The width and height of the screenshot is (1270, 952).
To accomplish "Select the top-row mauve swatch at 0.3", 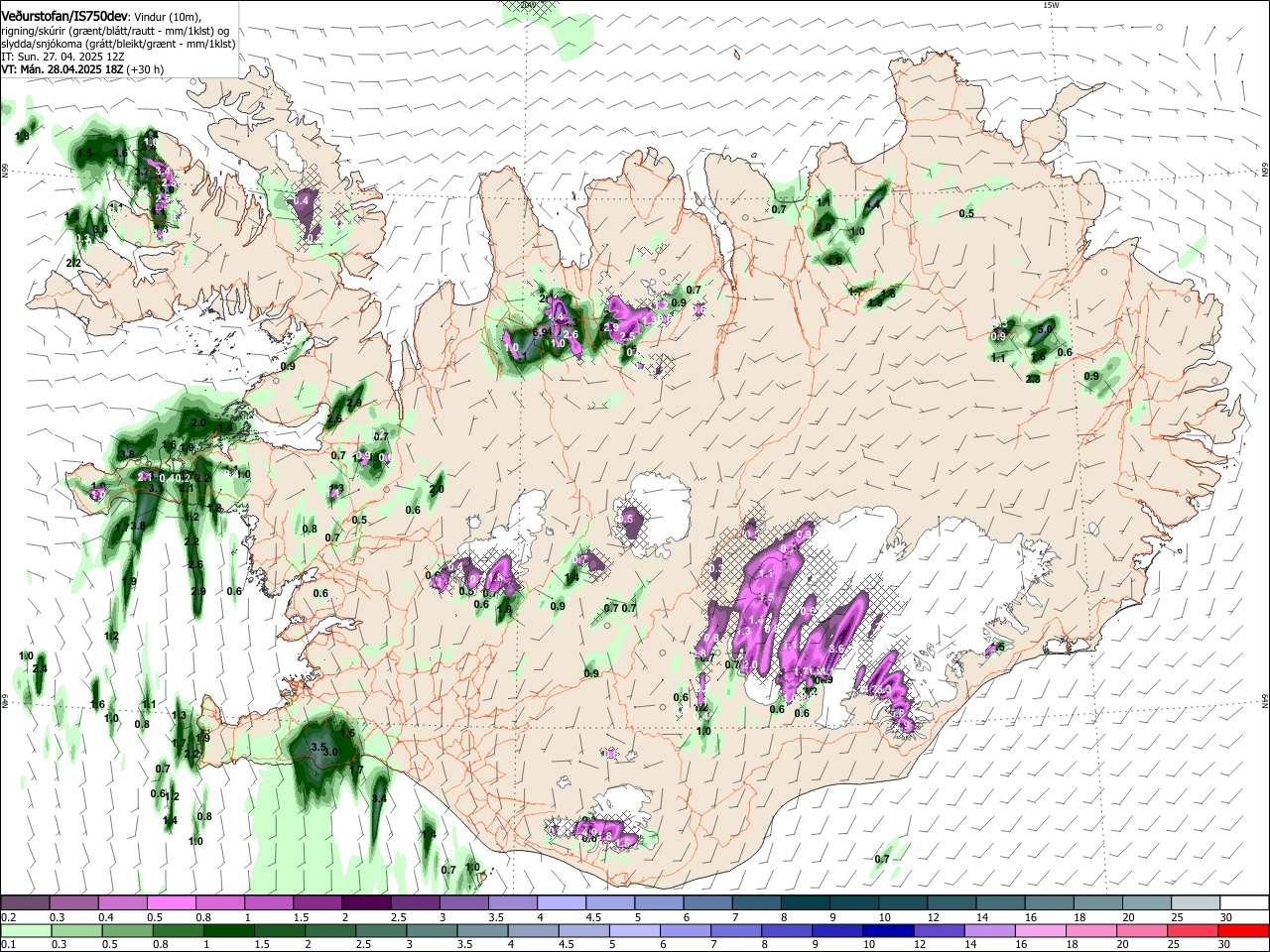I will click(x=73, y=902).
